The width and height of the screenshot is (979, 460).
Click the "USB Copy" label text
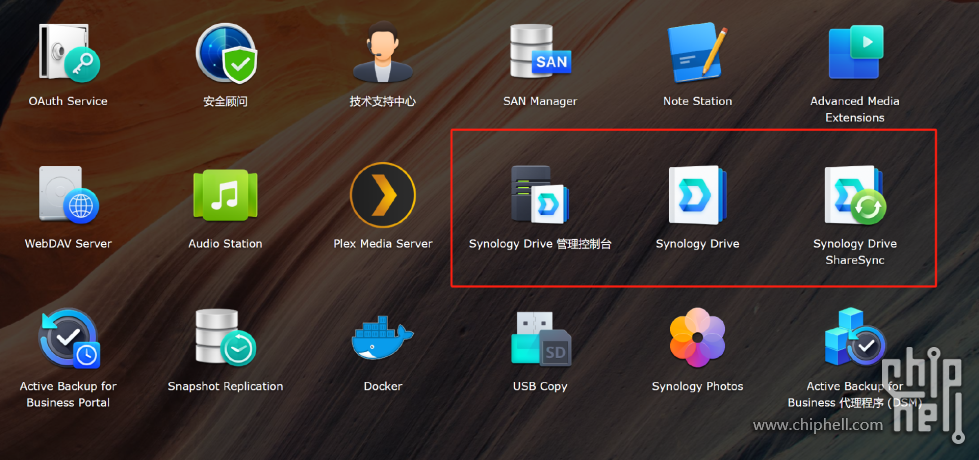(x=540, y=386)
